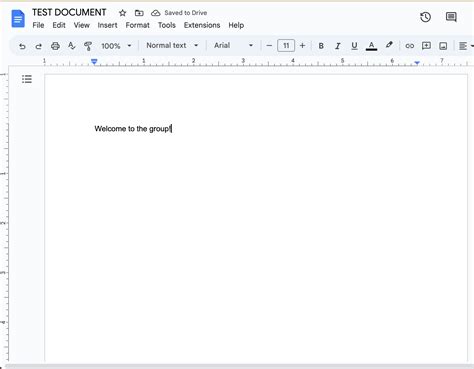Image resolution: width=474 pixels, height=369 pixels.
Task: Click the horizontal scrollbar at the bottom
Action: click(x=239, y=366)
